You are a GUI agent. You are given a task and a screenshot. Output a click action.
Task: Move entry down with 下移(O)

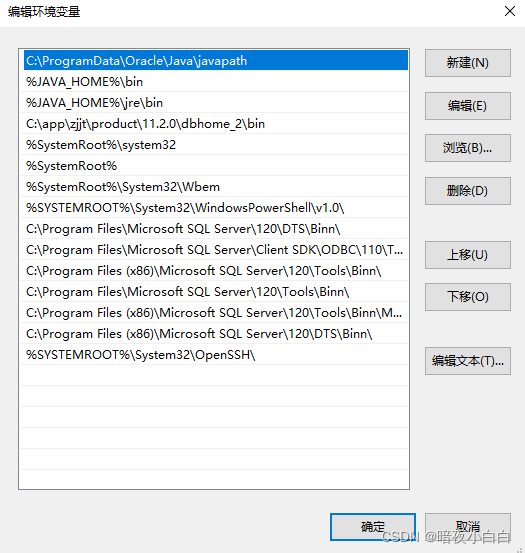[468, 297]
